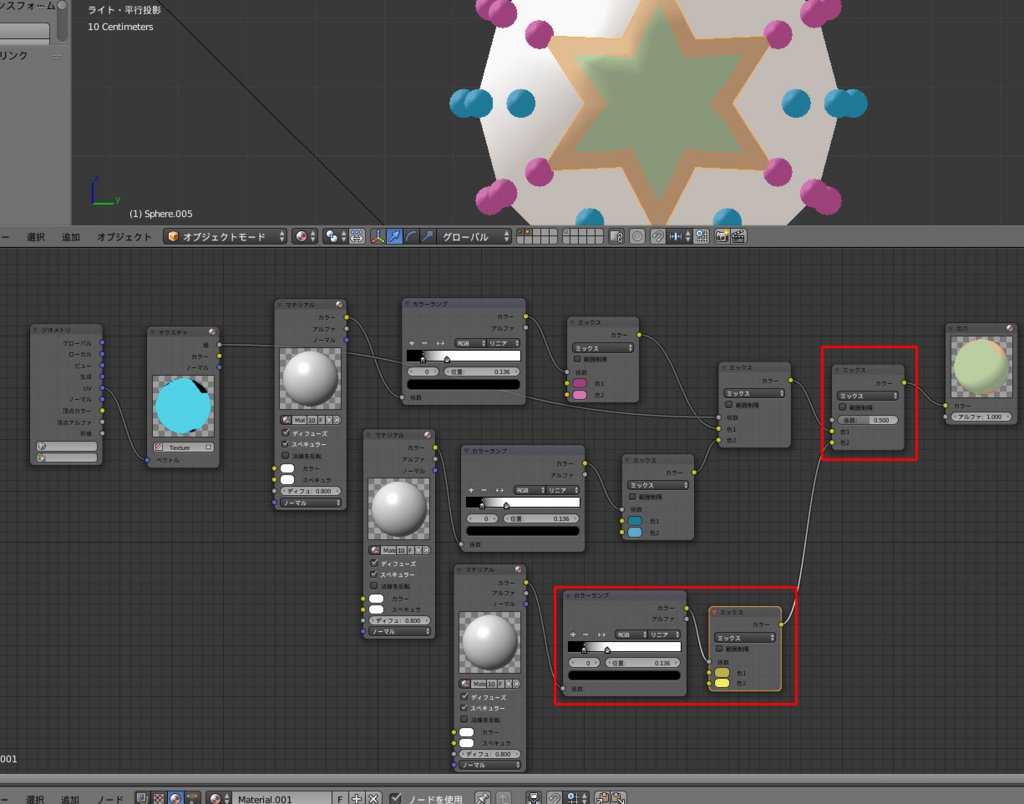Pin the node tree with the pin icon
1024x804 pixels.
[x=483, y=798]
